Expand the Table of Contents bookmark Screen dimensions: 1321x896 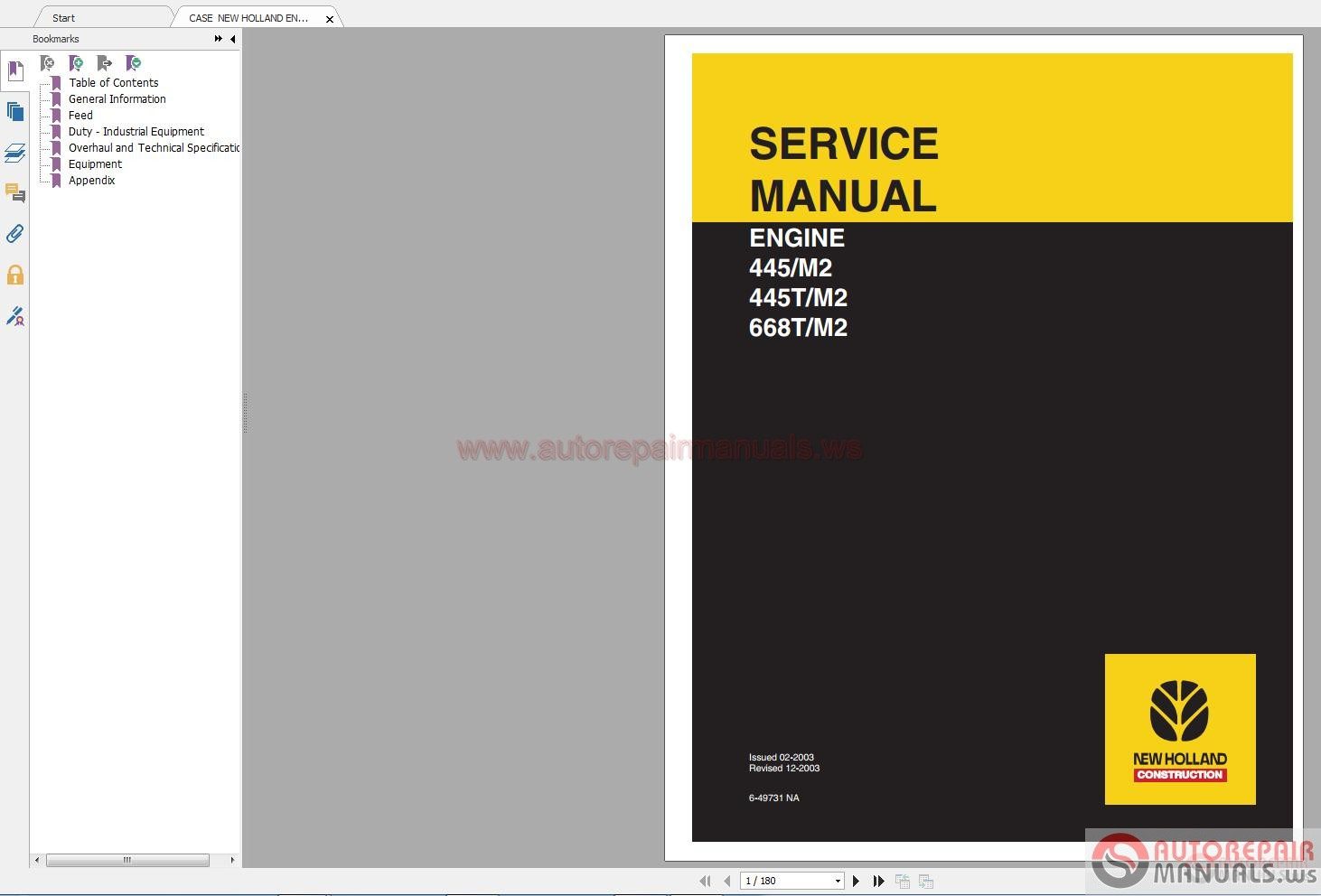click(113, 82)
